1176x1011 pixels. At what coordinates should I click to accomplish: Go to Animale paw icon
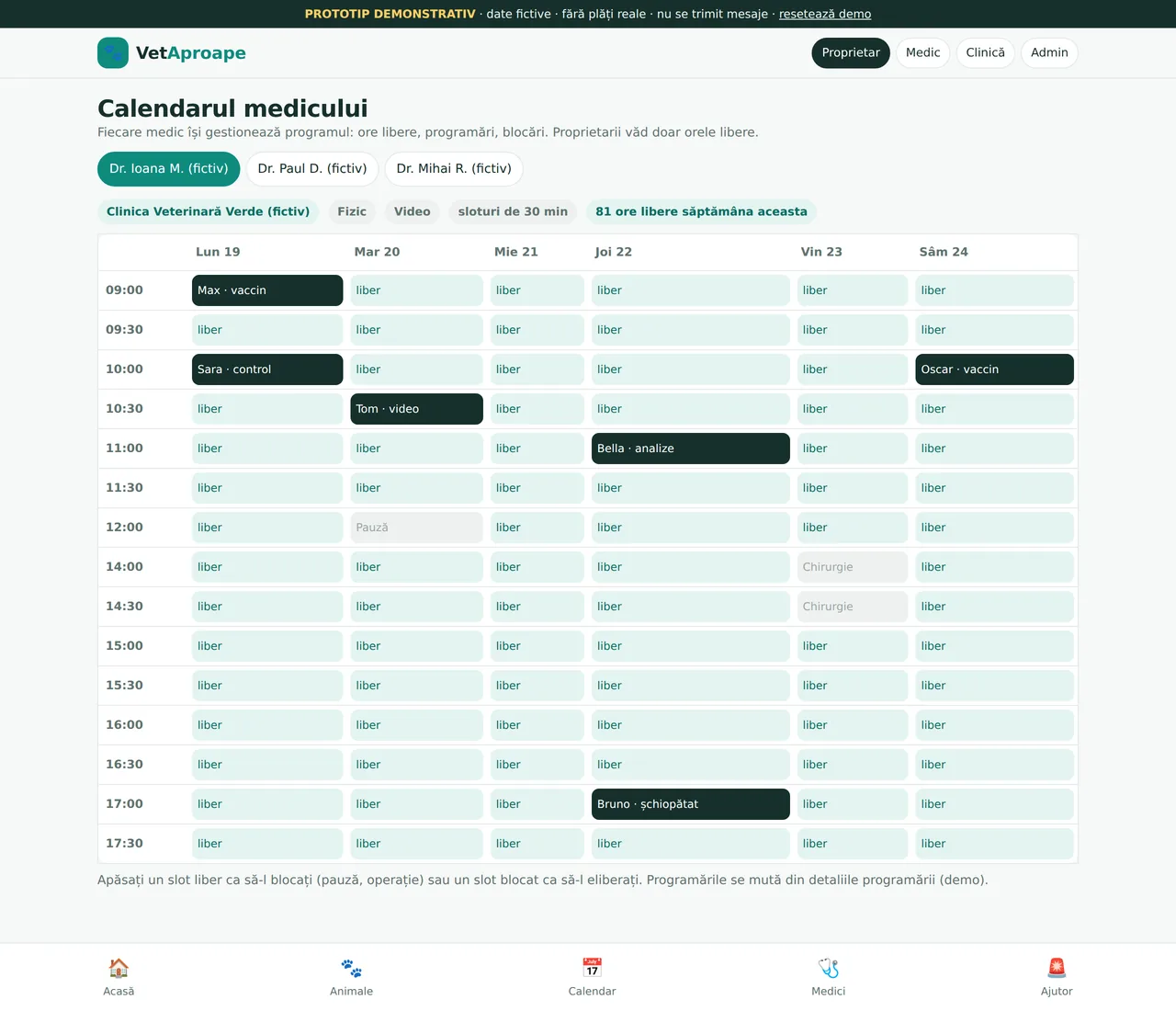pos(352,968)
